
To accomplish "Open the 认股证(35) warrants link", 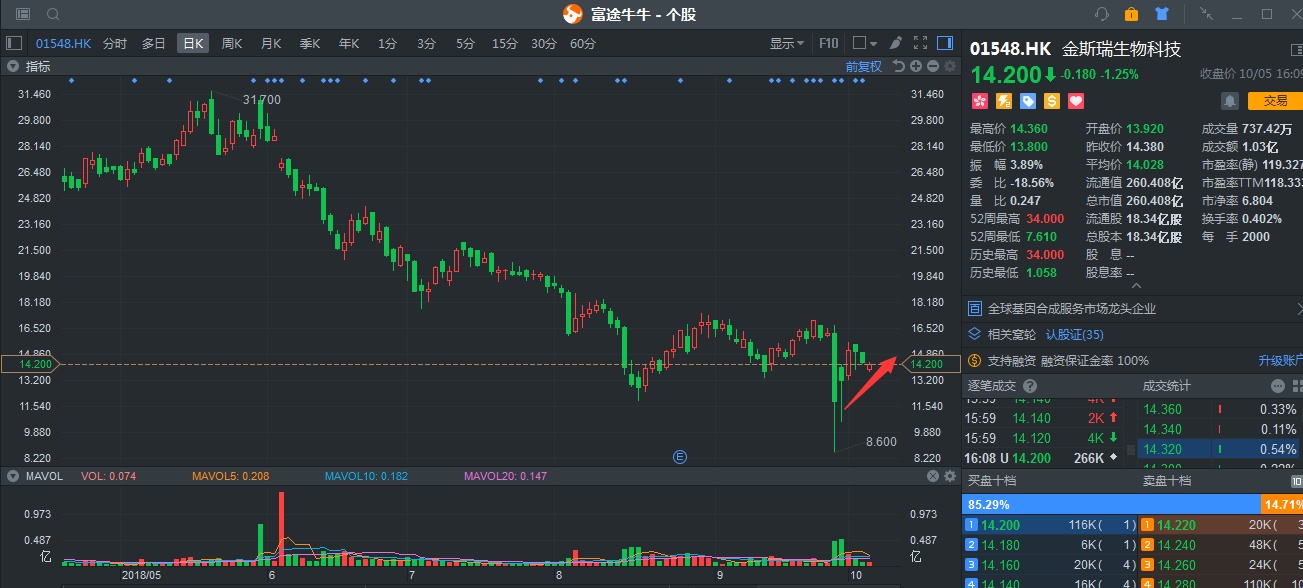I will 1074,334.
